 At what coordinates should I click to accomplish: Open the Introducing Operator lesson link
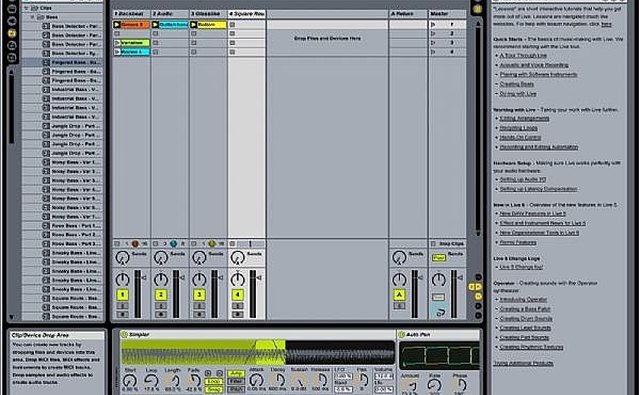coord(523,300)
